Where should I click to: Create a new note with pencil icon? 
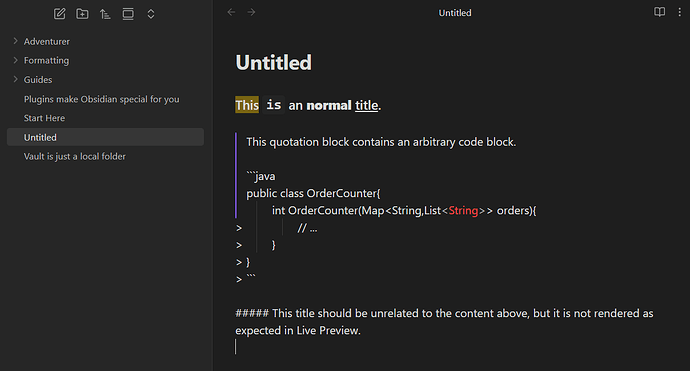[x=59, y=14]
